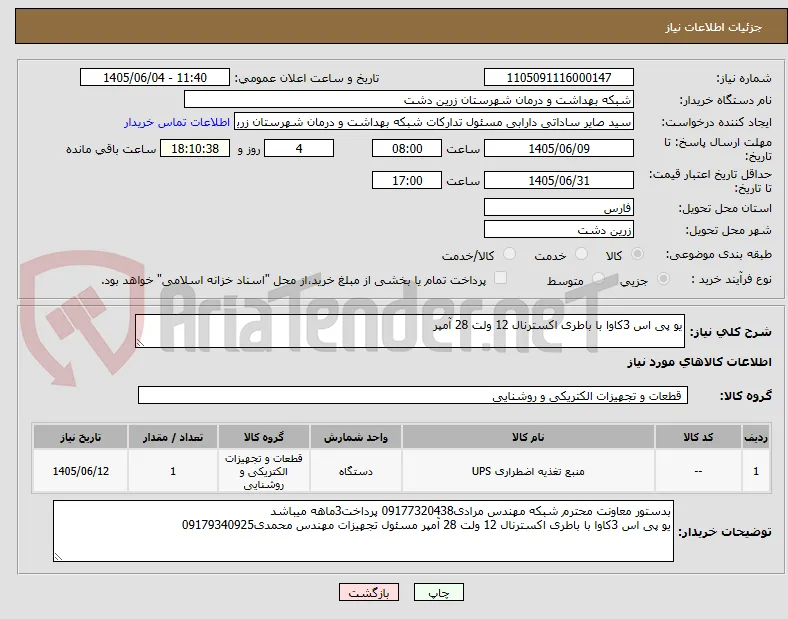Viewport: 788px width, 619px height.
Task: Click the price validity date 1405/06/31
Action: (x=559, y=180)
